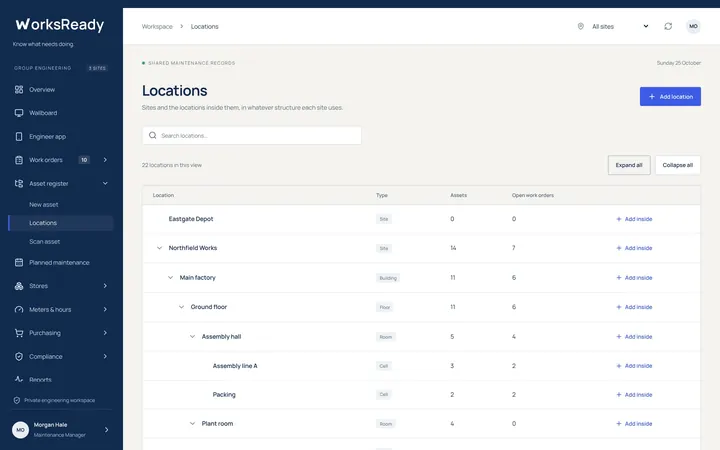Image resolution: width=720 pixels, height=450 pixels.
Task: Click the Building type tag of Main factory
Action: pyautogui.click(x=388, y=278)
